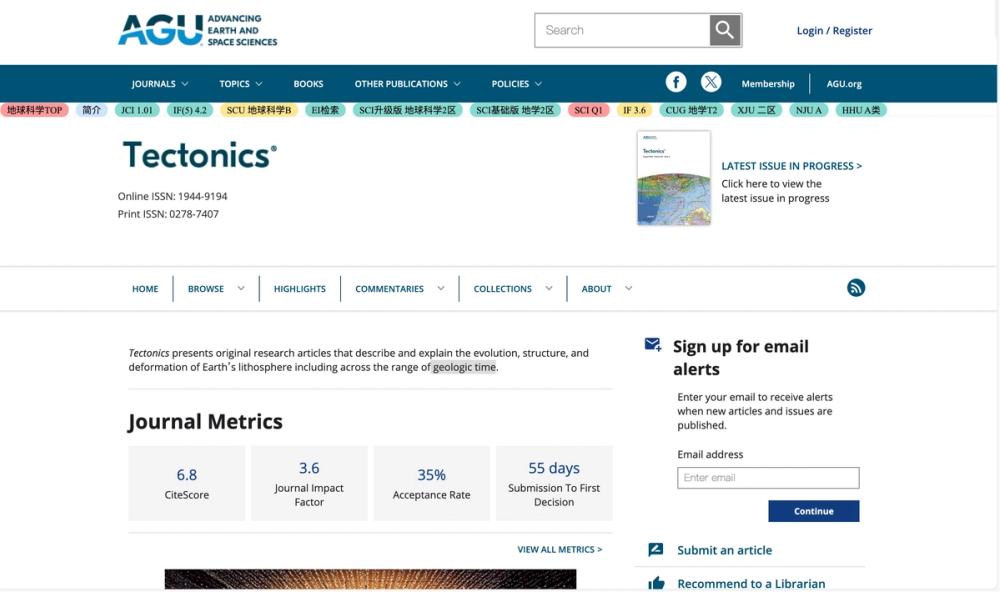Click the Continue button
The image size is (1000, 592).
pos(813,511)
